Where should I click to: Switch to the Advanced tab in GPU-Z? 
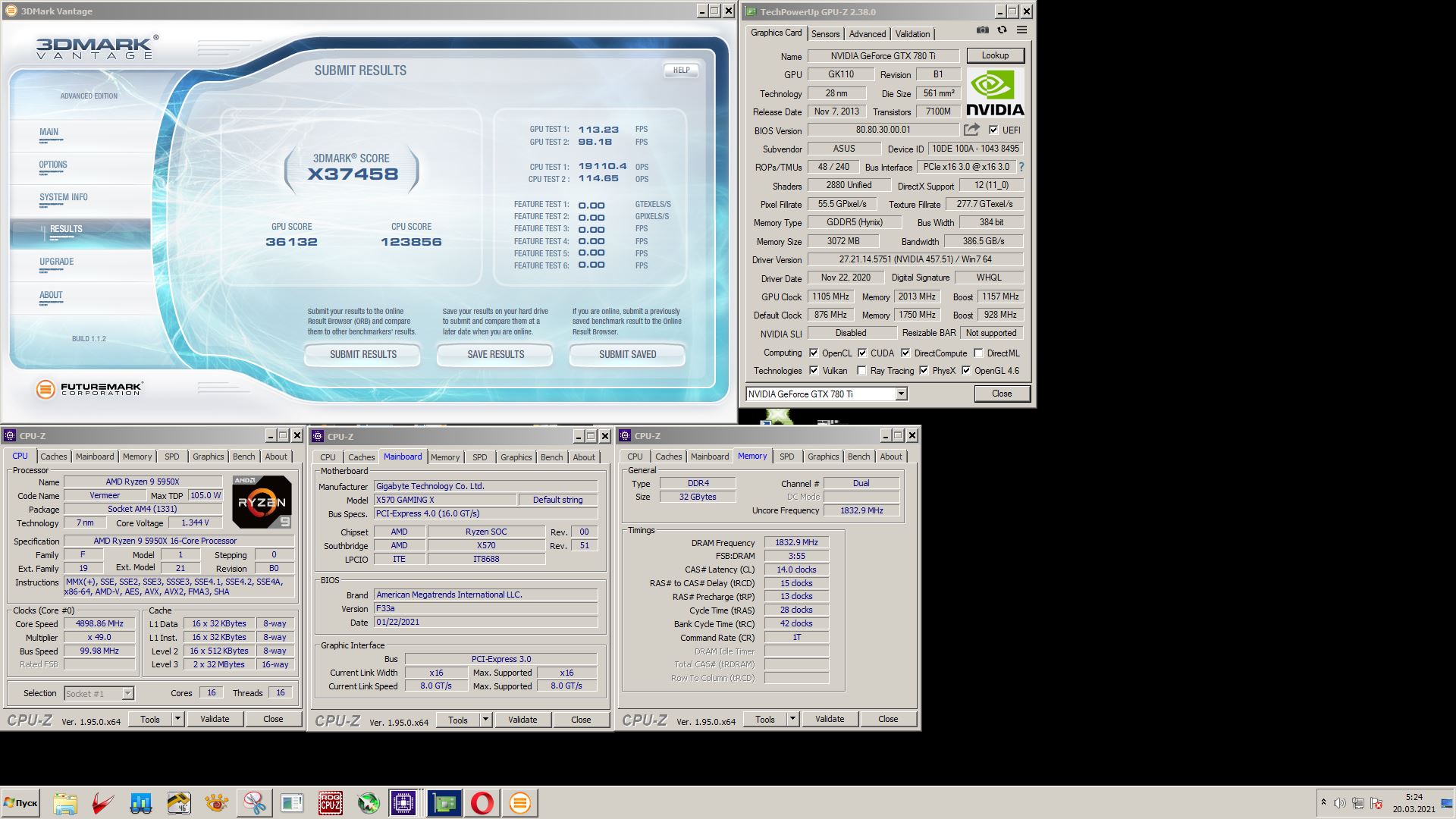pyautogui.click(x=868, y=33)
